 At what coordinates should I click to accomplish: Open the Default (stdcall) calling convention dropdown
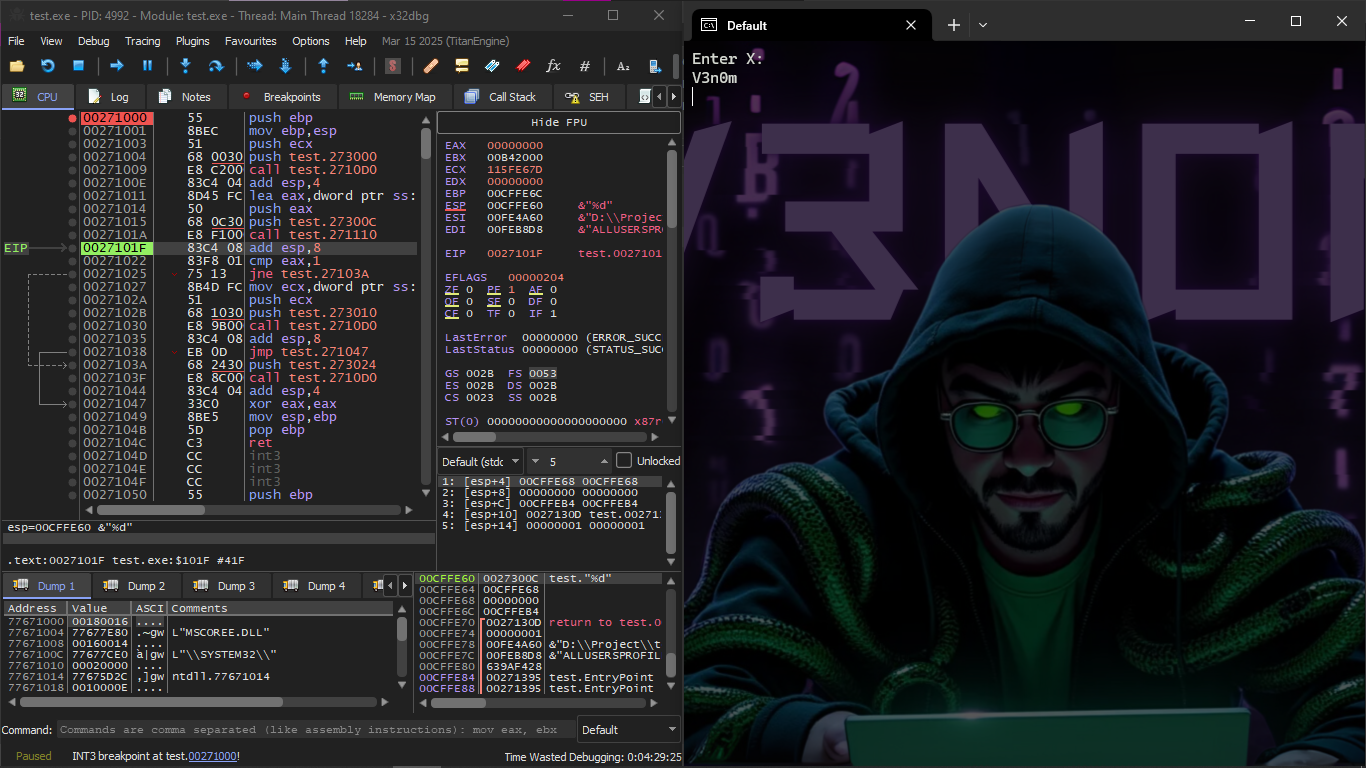coord(481,461)
